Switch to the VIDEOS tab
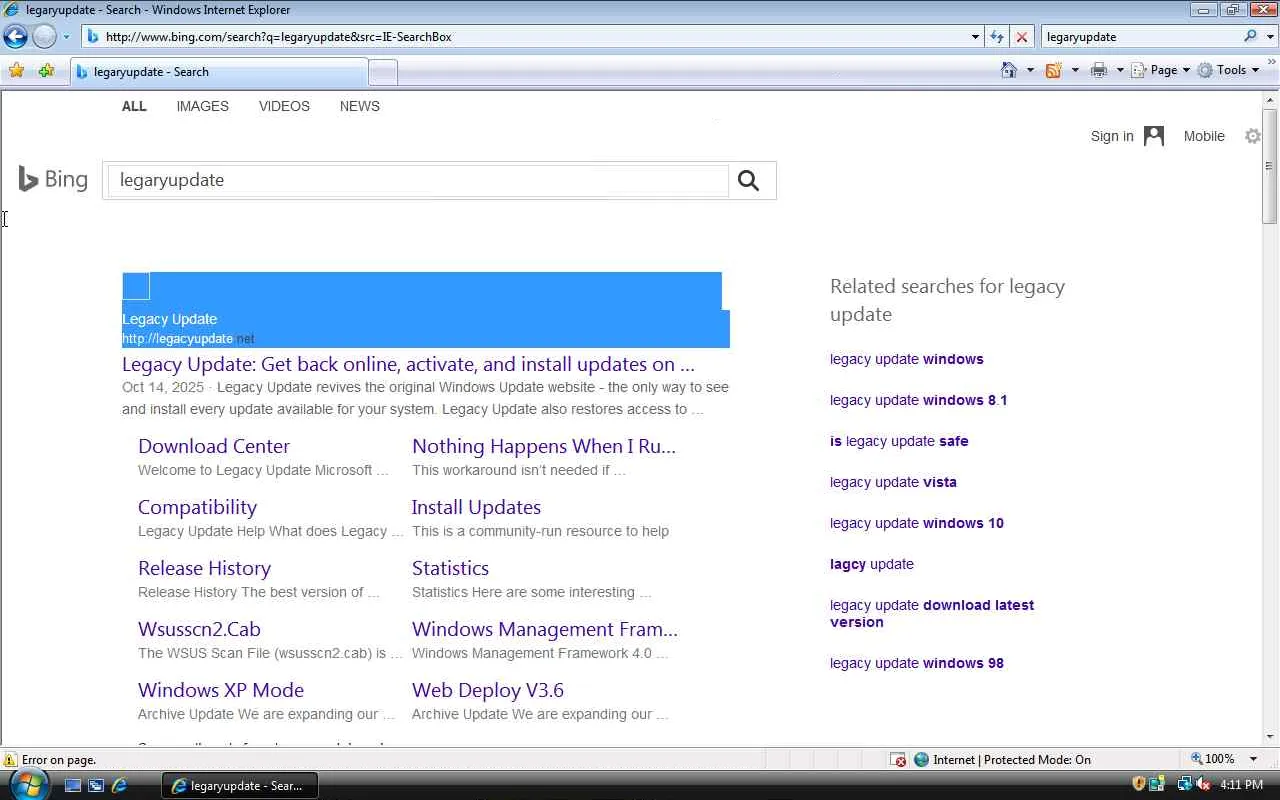 click(284, 106)
